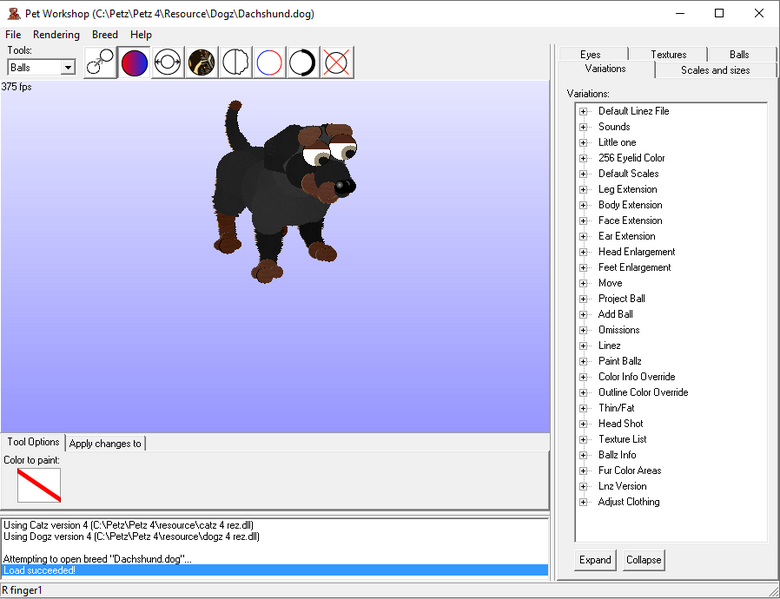
Task: Select the fuzz half-circle tool icon
Action: tap(235, 63)
